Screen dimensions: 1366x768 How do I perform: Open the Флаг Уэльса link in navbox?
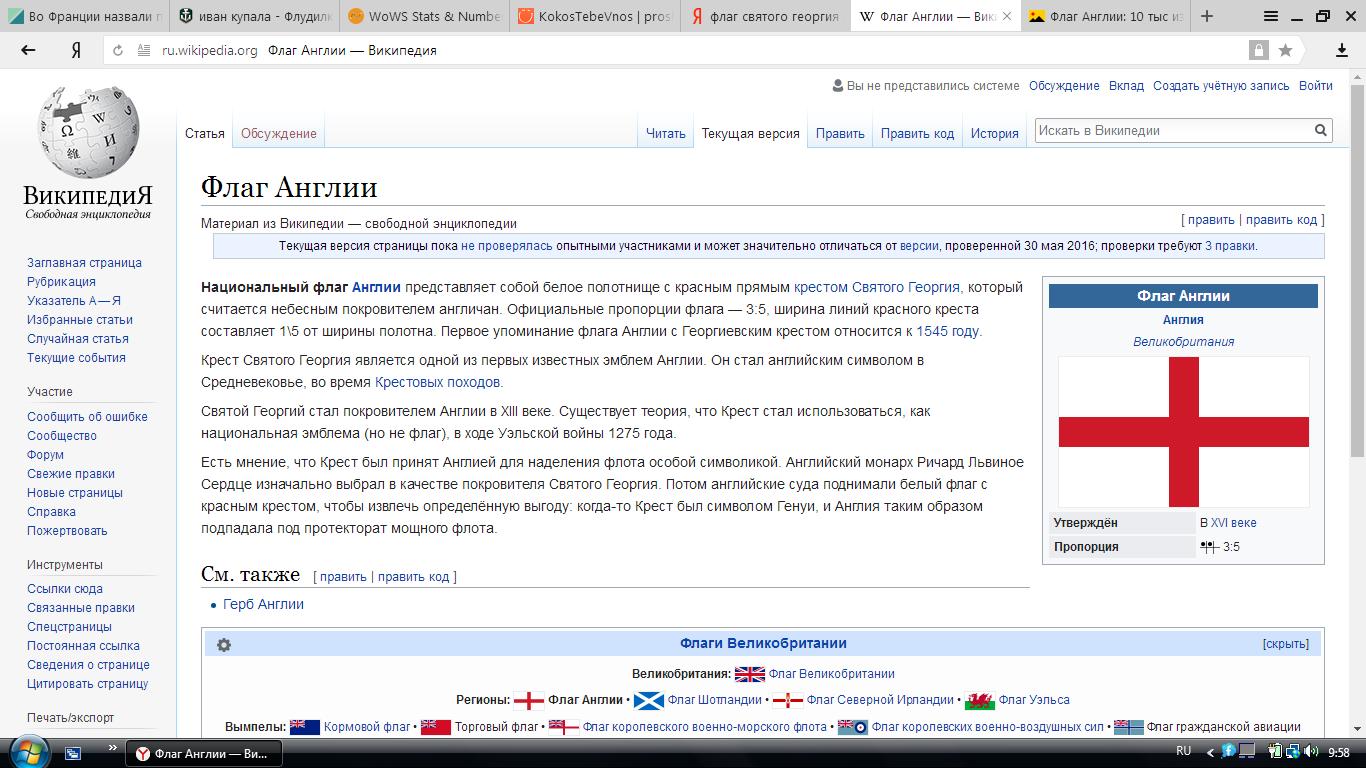(x=1034, y=700)
